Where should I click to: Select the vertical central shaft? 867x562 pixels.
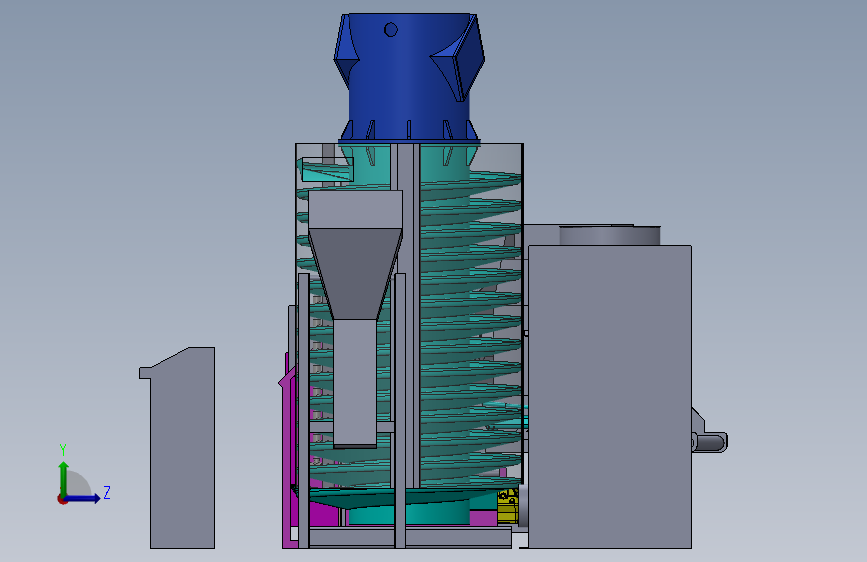click(x=408, y=315)
